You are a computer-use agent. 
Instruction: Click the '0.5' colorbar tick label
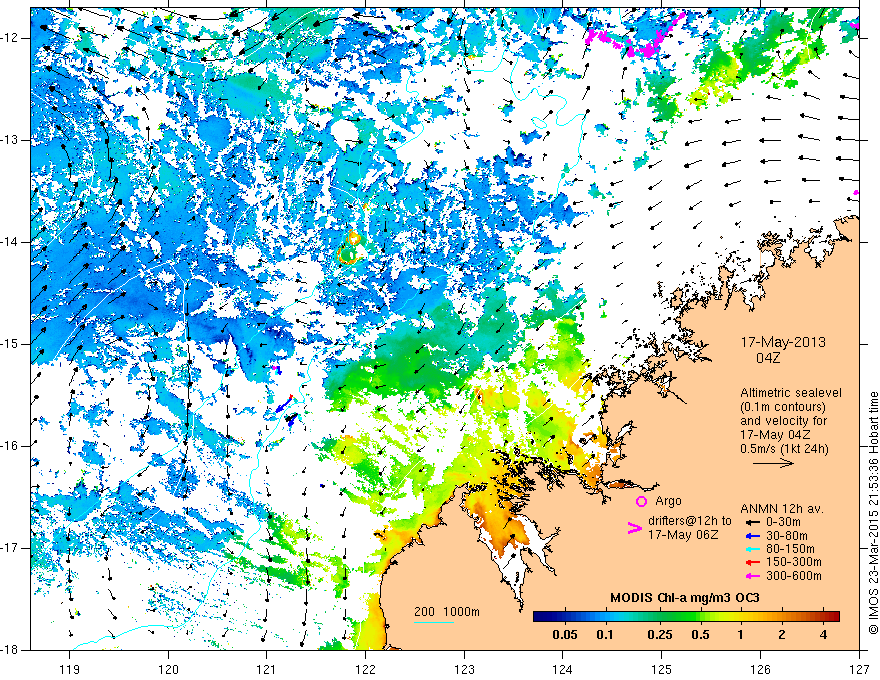pos(700,635)
